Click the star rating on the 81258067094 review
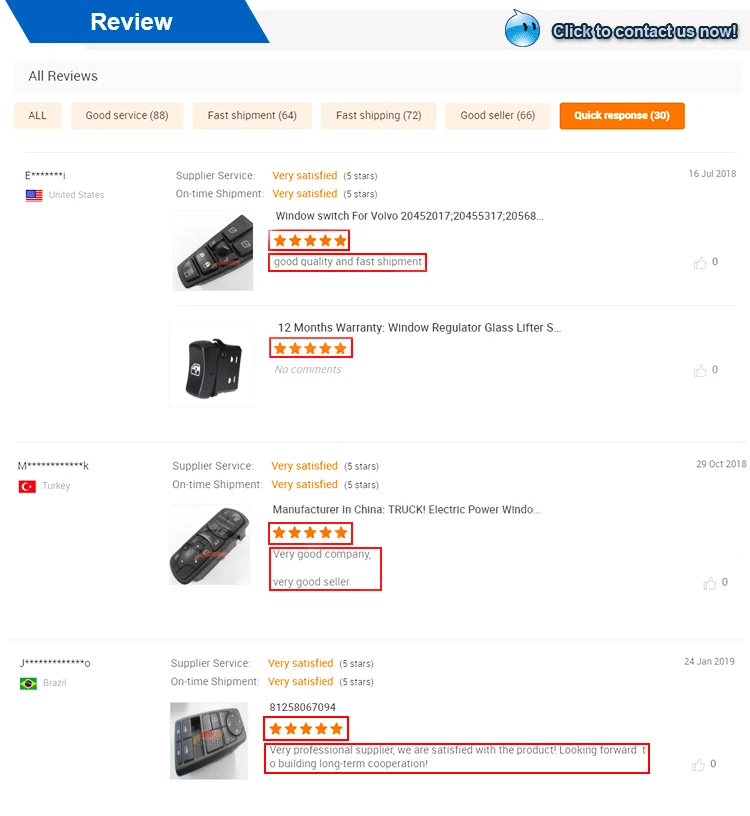Viewport: 750px width, 816px height. pos(305,728)
